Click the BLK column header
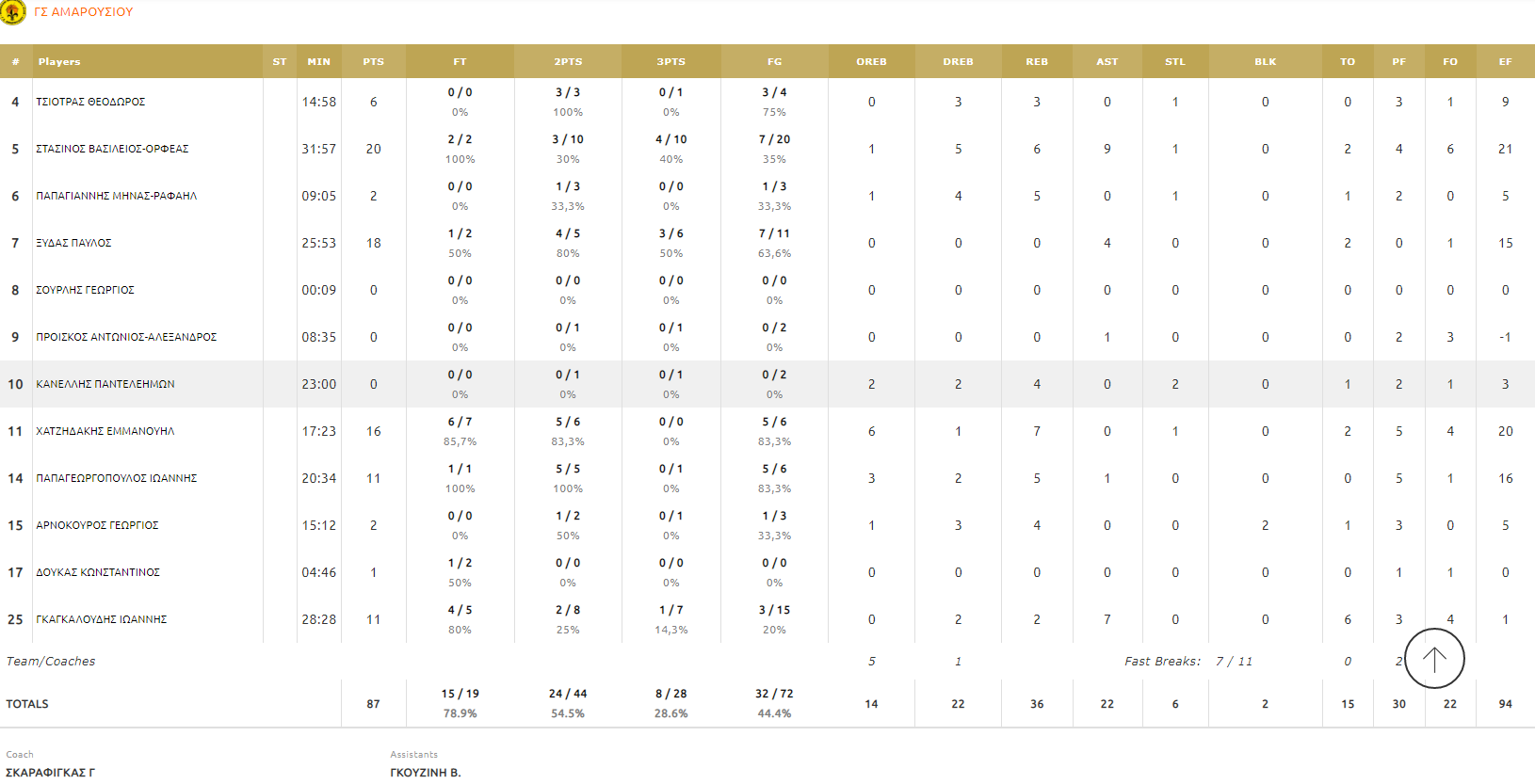 (1265, 62)
